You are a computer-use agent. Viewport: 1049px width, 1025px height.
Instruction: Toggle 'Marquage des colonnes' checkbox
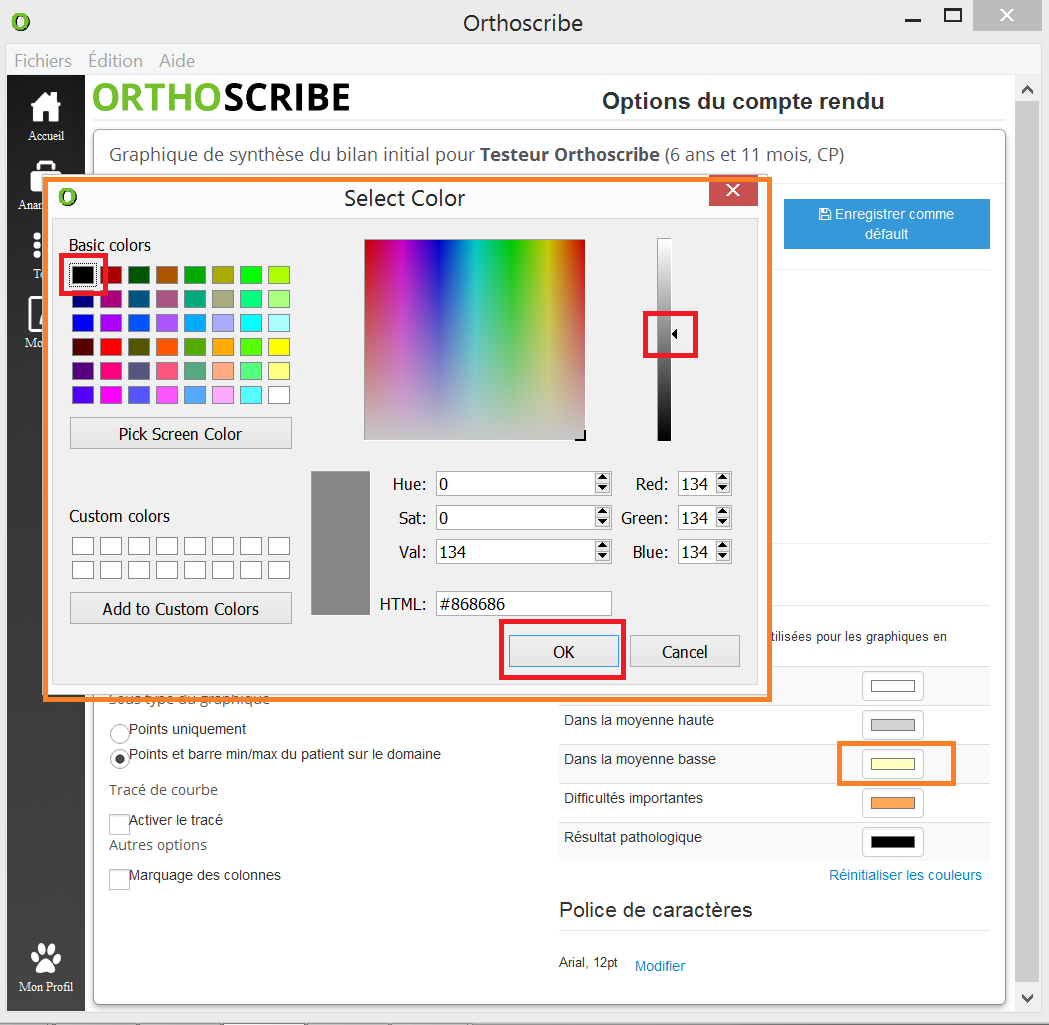(120, 879)
